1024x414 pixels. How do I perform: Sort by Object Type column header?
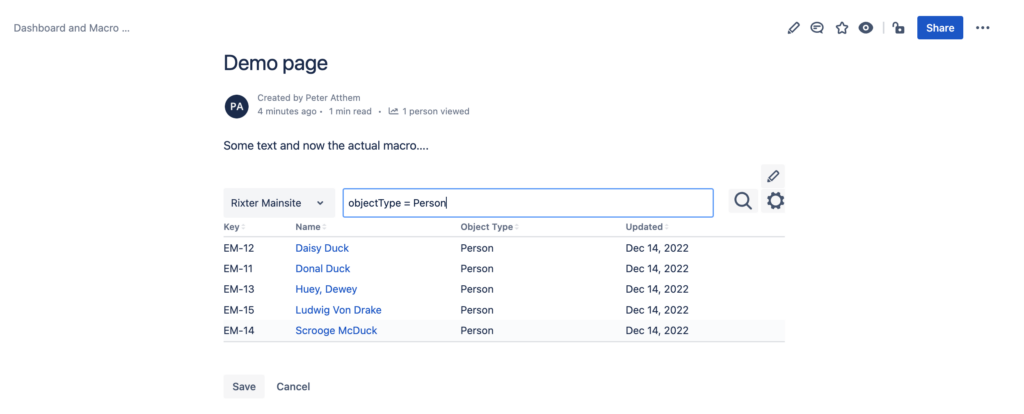point(490,227)
